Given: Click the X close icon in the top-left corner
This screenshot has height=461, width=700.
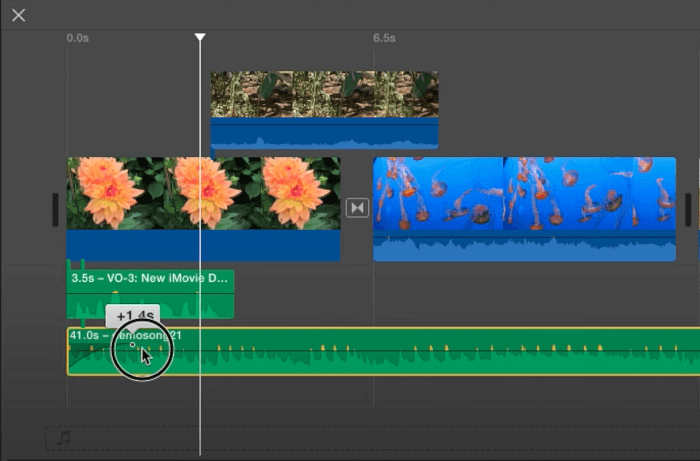Looking at the screenshot, I should (x=19, y=16).
